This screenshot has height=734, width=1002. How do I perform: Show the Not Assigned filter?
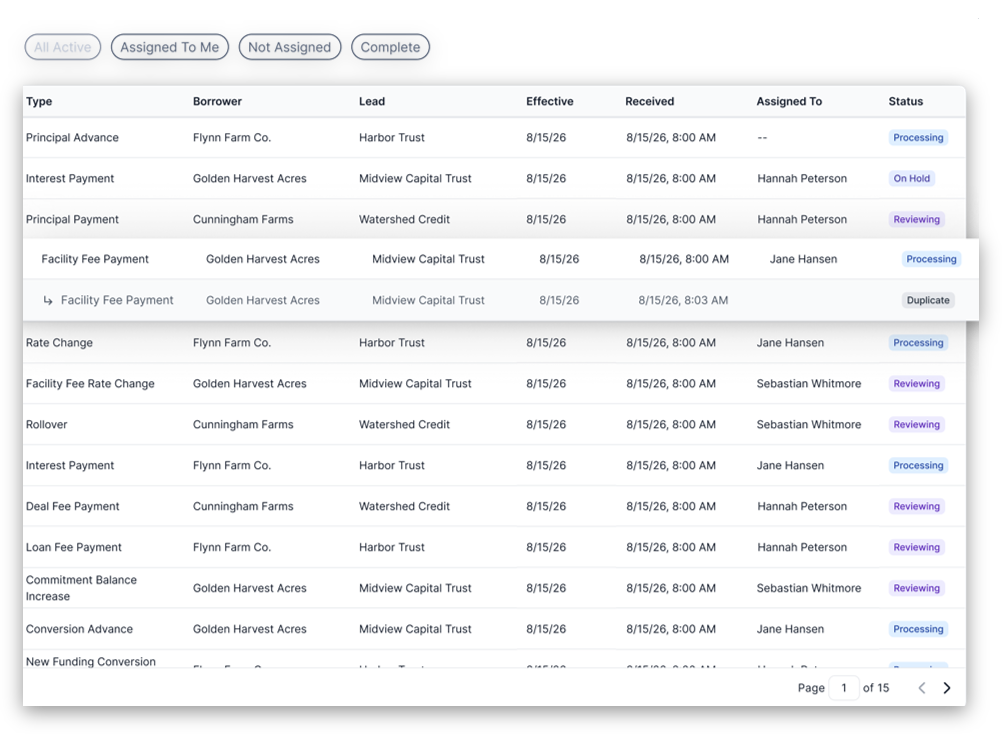[x=289, y=47]
